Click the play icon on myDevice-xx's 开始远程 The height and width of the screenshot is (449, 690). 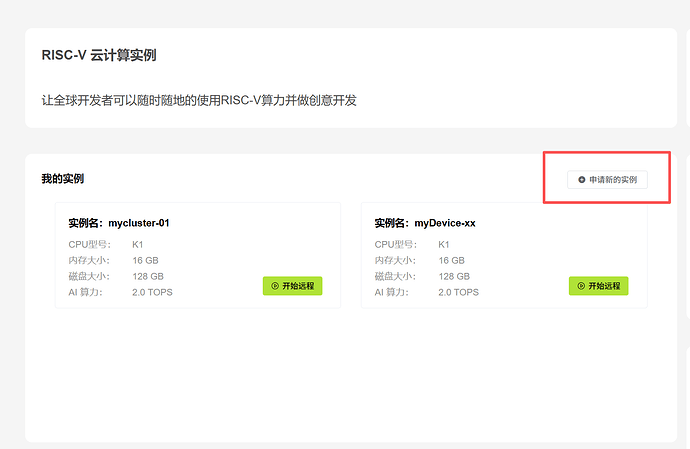(x=581, y=286)
